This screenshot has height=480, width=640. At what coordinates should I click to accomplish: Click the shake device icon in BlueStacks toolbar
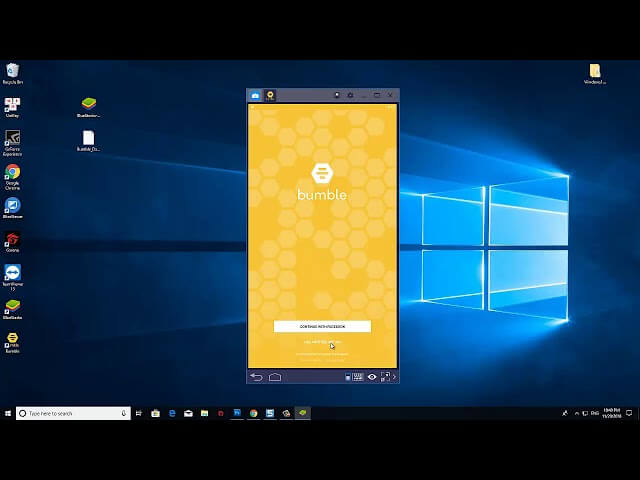348,377
